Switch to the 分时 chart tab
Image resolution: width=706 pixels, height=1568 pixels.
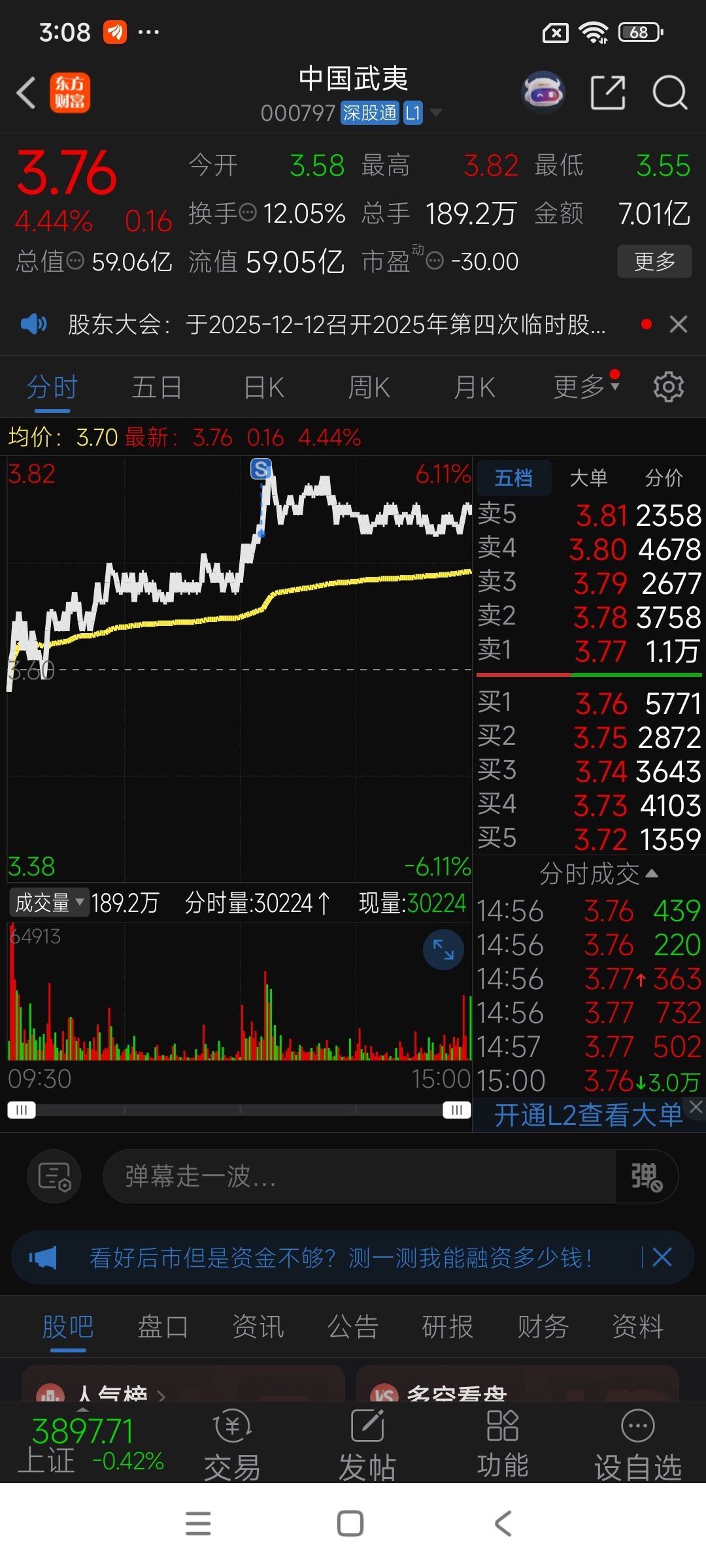coord(52,387)
